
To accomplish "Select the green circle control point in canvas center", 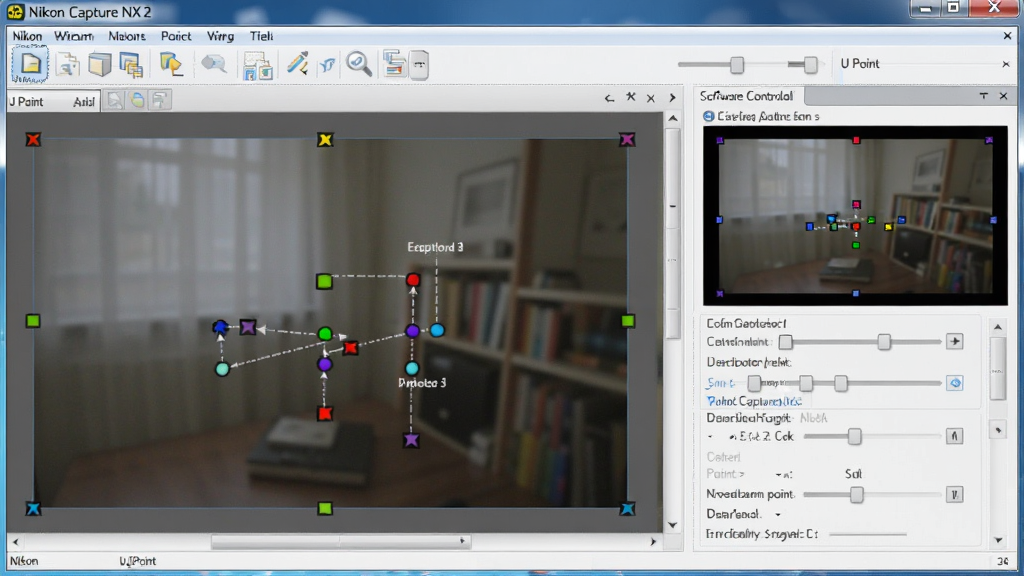I will pyautogui.click(x=325, y=334).
